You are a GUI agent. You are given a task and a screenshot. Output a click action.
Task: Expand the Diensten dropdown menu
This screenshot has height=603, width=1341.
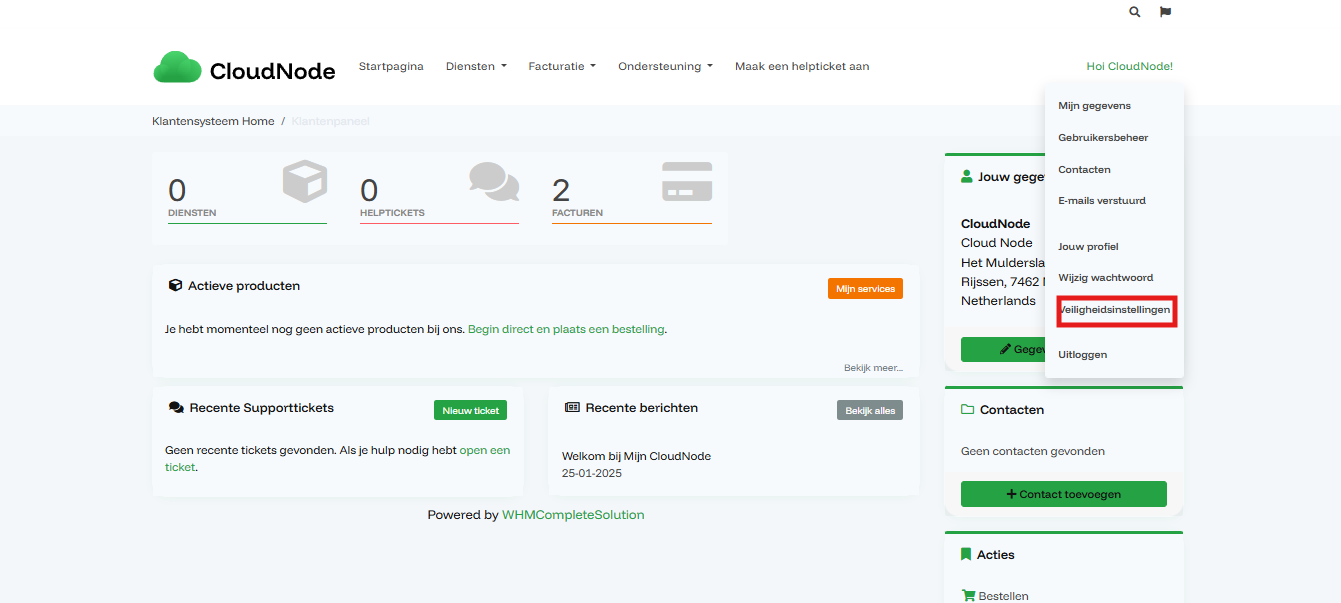(476, 67)
